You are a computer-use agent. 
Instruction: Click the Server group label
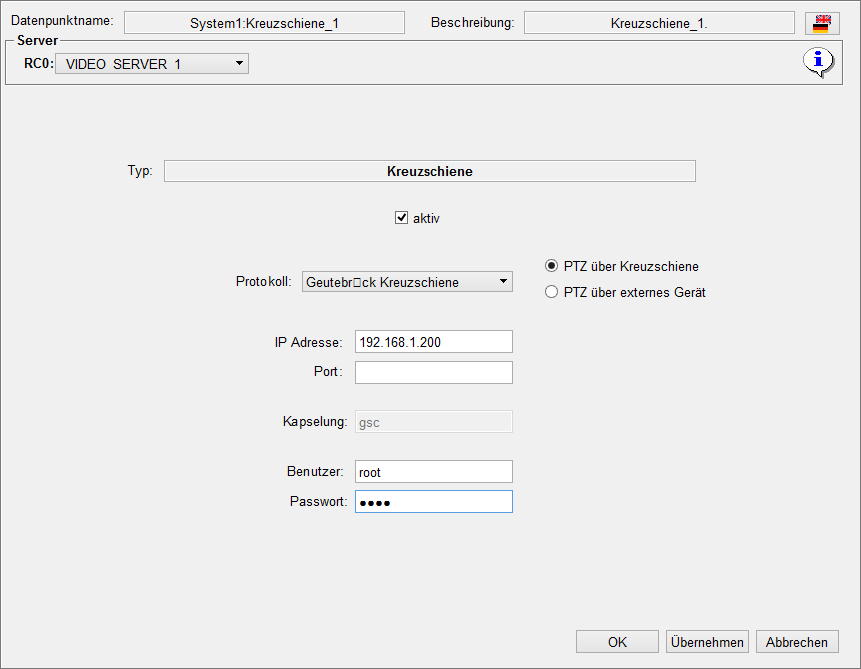coord(37,41)
